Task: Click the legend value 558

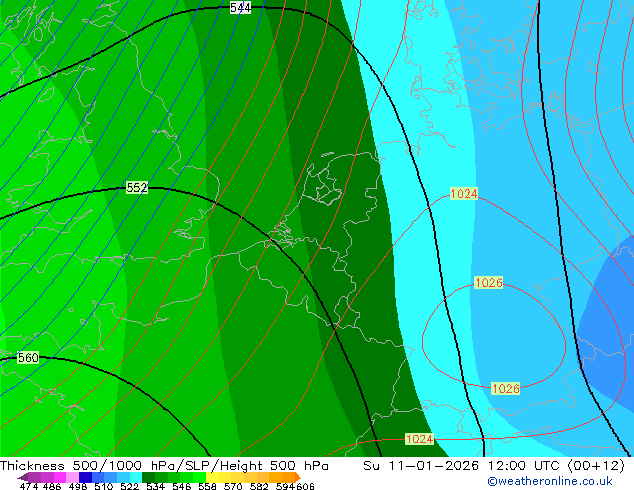Action: coord(207,486)
